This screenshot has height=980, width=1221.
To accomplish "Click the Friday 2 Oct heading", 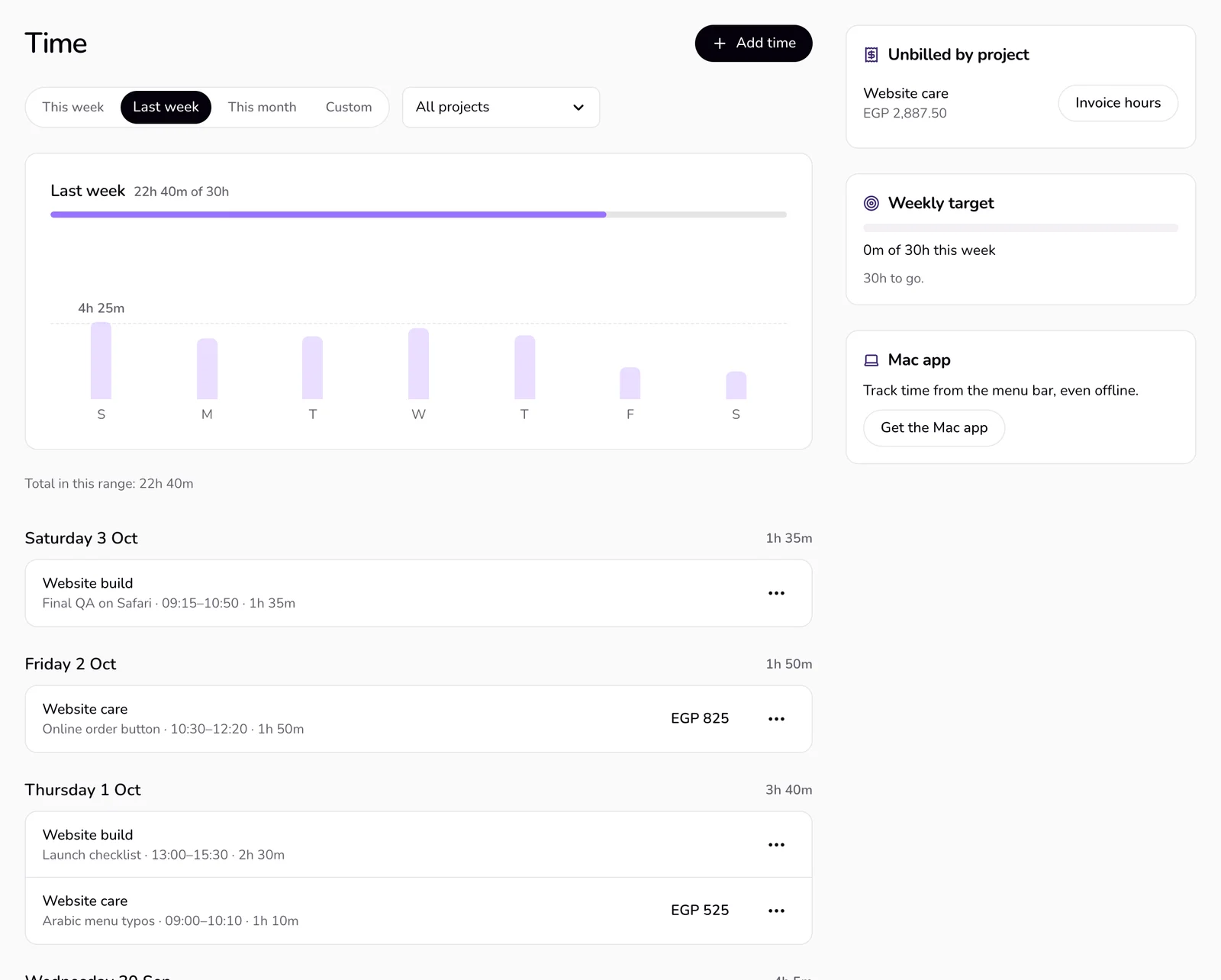I will tap(70, 664).
